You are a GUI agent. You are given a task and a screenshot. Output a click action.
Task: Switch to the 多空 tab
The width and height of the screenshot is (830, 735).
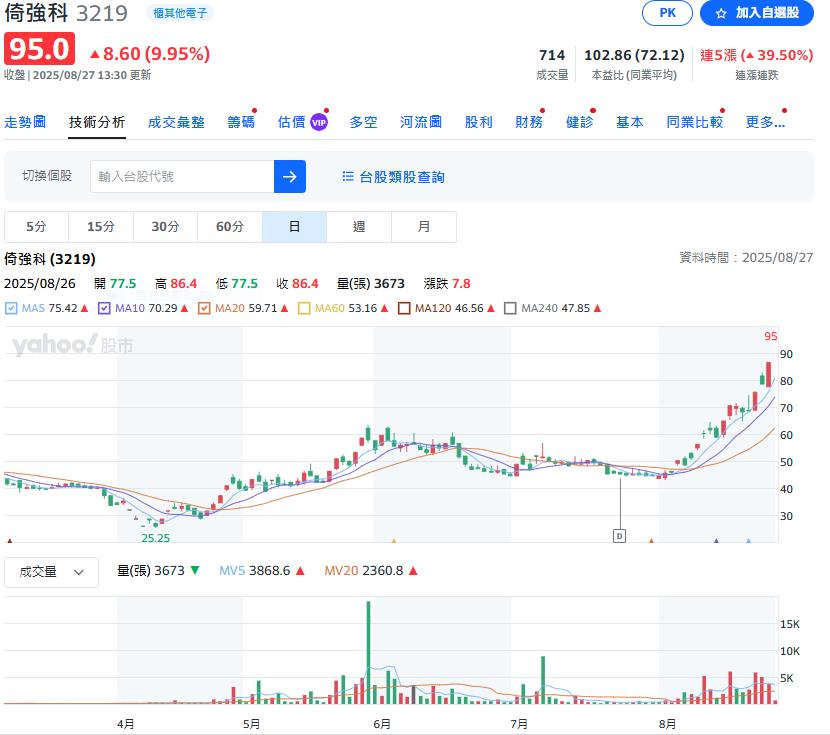pyautogui.click(x=363, y=122)
